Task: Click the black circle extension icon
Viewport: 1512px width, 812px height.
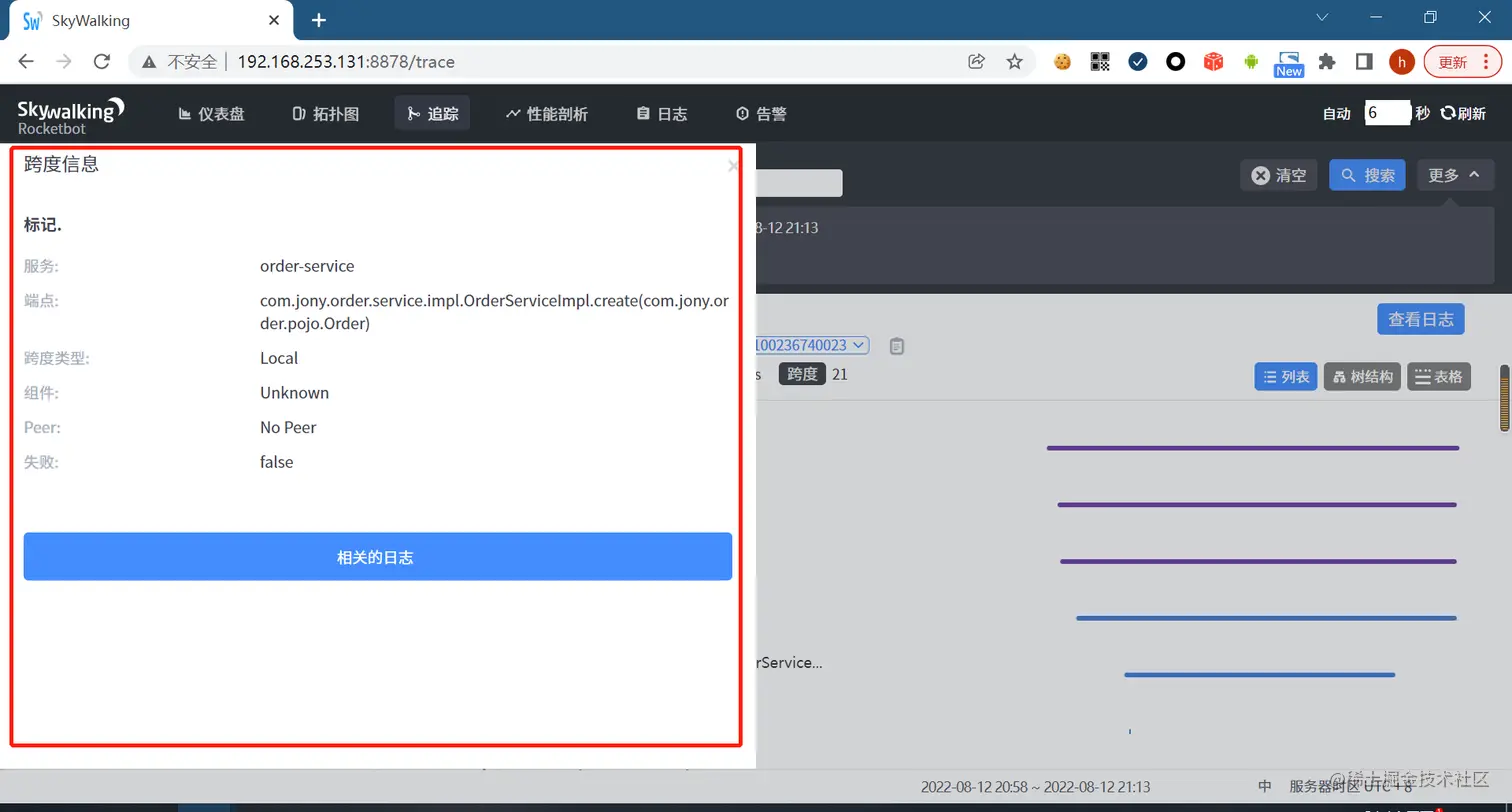Action: pyautogui.click(x=1176, y=61)
